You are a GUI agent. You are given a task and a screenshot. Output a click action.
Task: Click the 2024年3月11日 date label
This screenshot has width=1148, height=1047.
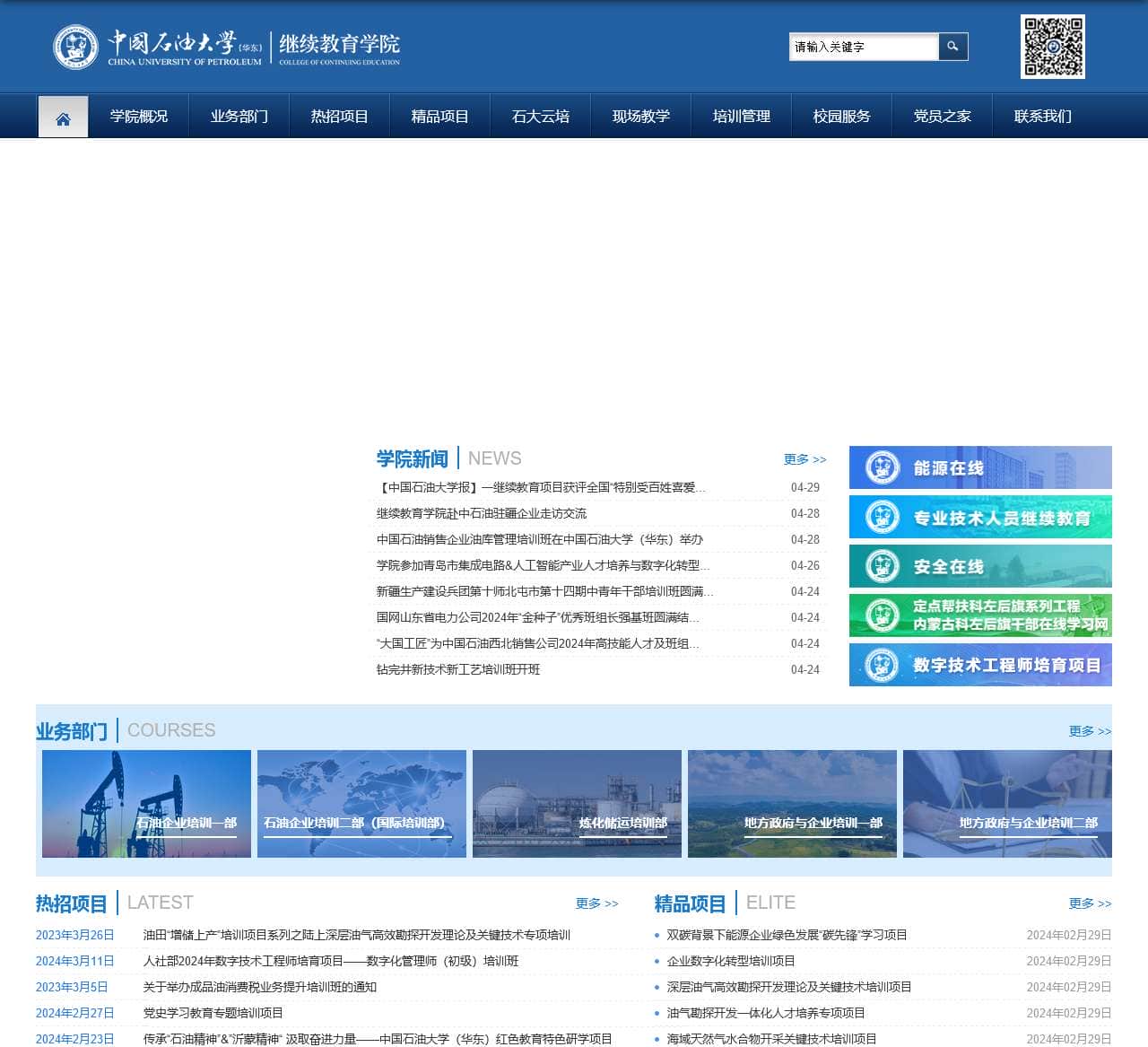(75, 961)
